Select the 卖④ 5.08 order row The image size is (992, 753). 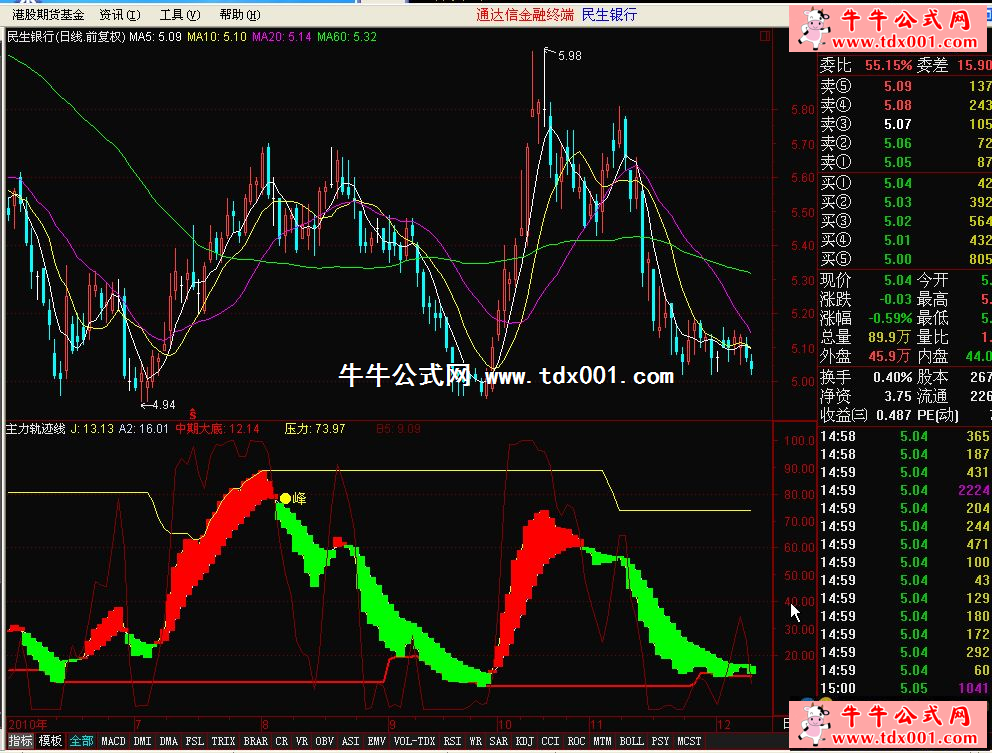click(905, 105)
